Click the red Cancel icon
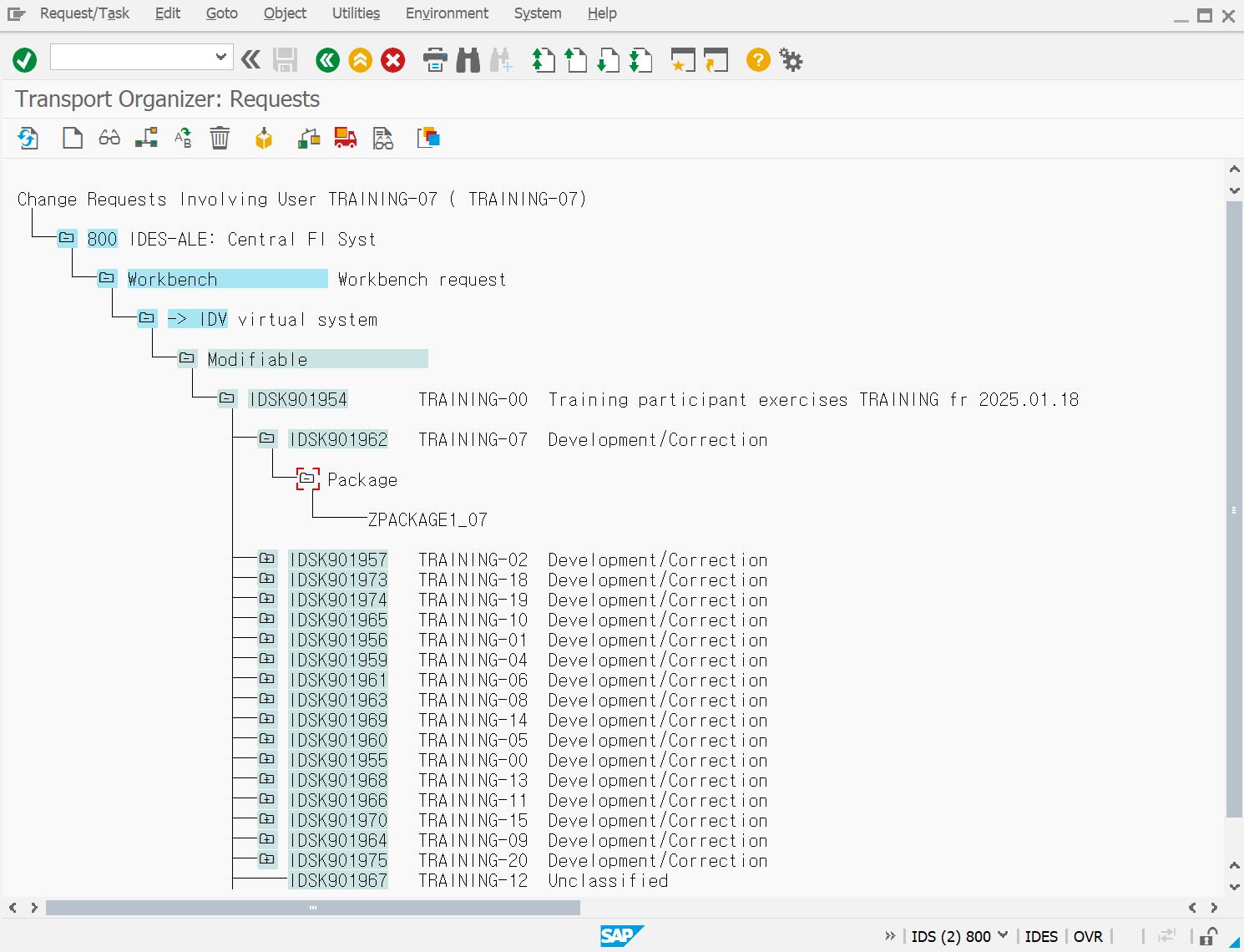Viewport: 1244px width, 952px height. click(393, 60)
